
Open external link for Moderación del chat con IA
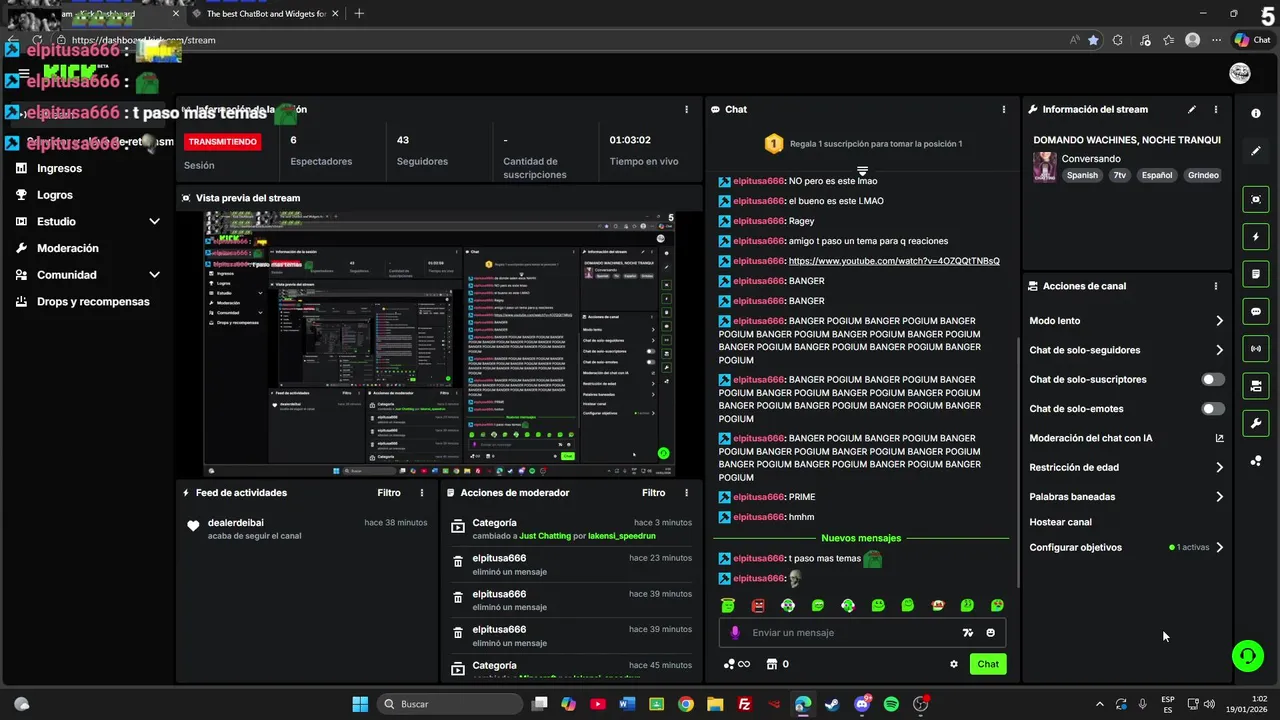pos(1219,438)
